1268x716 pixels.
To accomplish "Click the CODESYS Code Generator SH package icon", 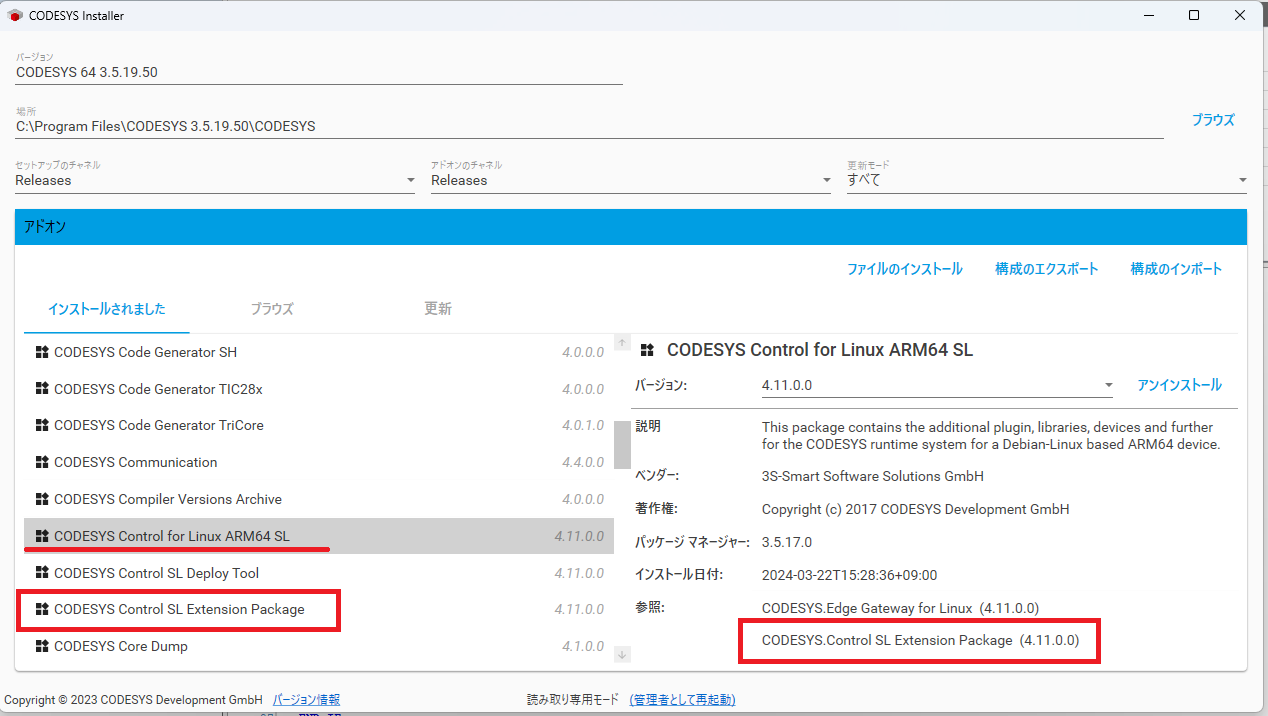I will (40, 352).
